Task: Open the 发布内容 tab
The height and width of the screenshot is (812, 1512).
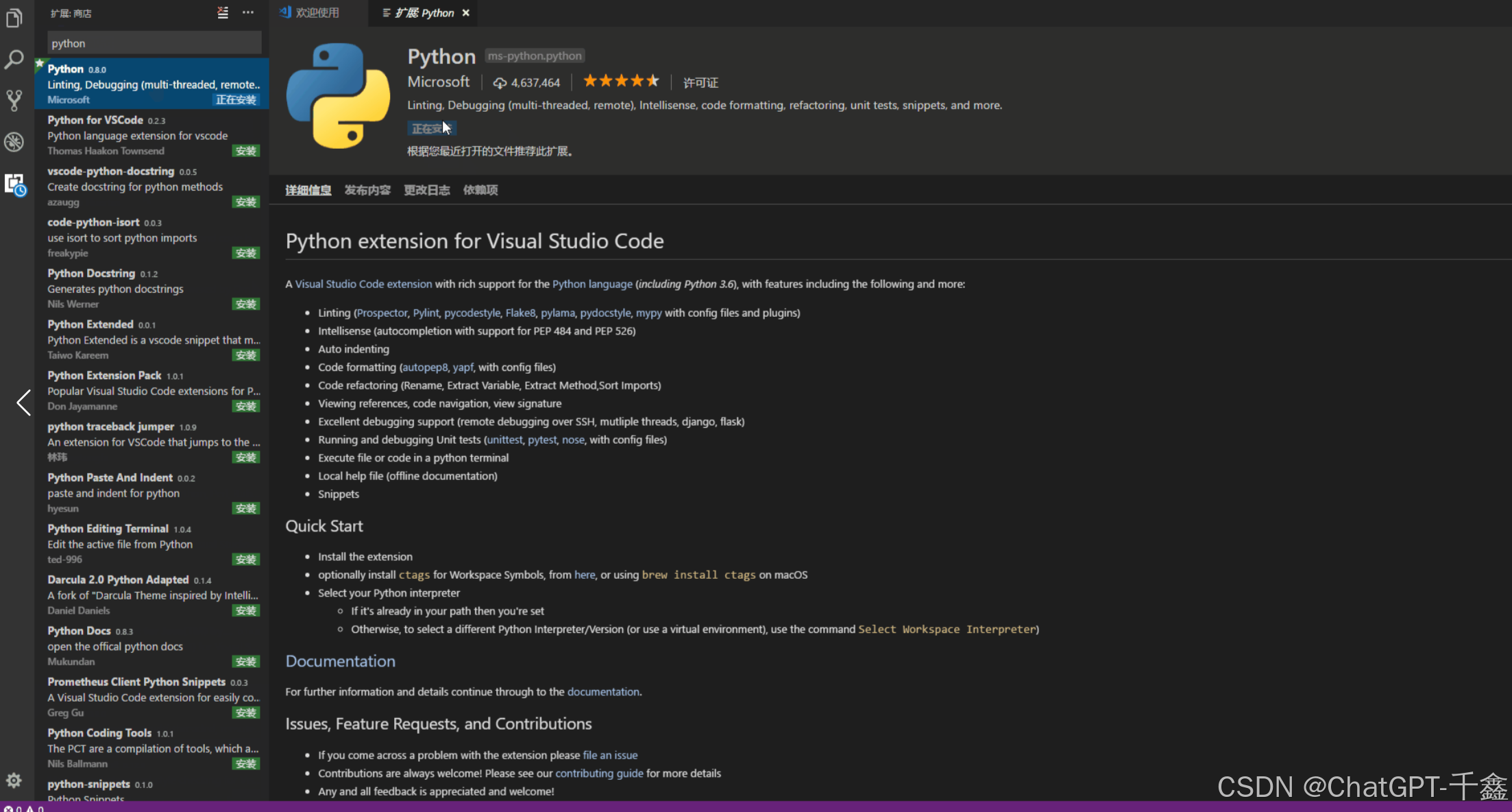Action: [367, 190]
